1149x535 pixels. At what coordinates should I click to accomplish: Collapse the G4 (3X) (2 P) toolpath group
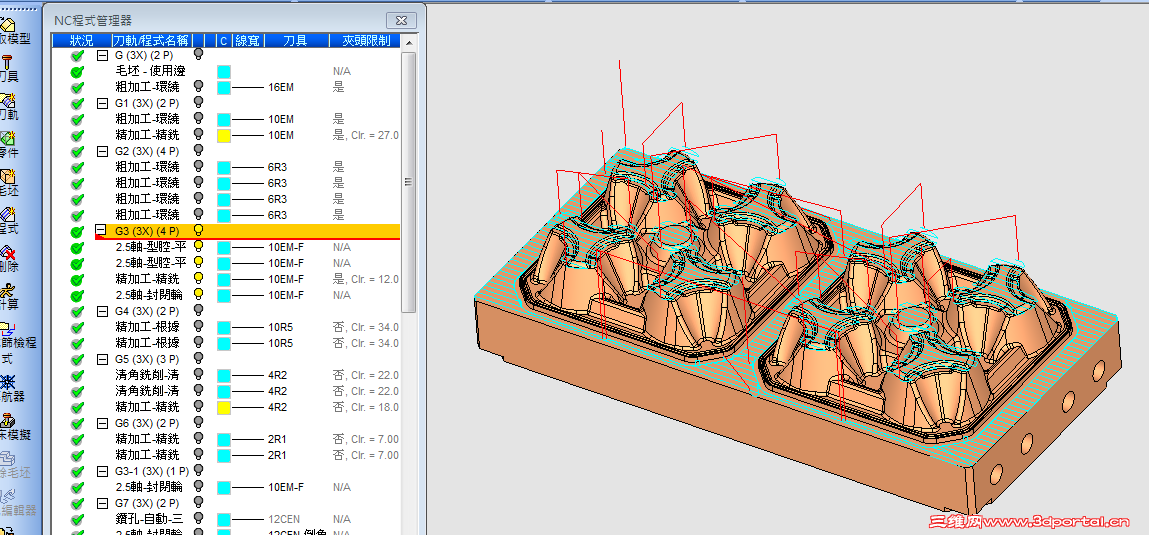102,311
